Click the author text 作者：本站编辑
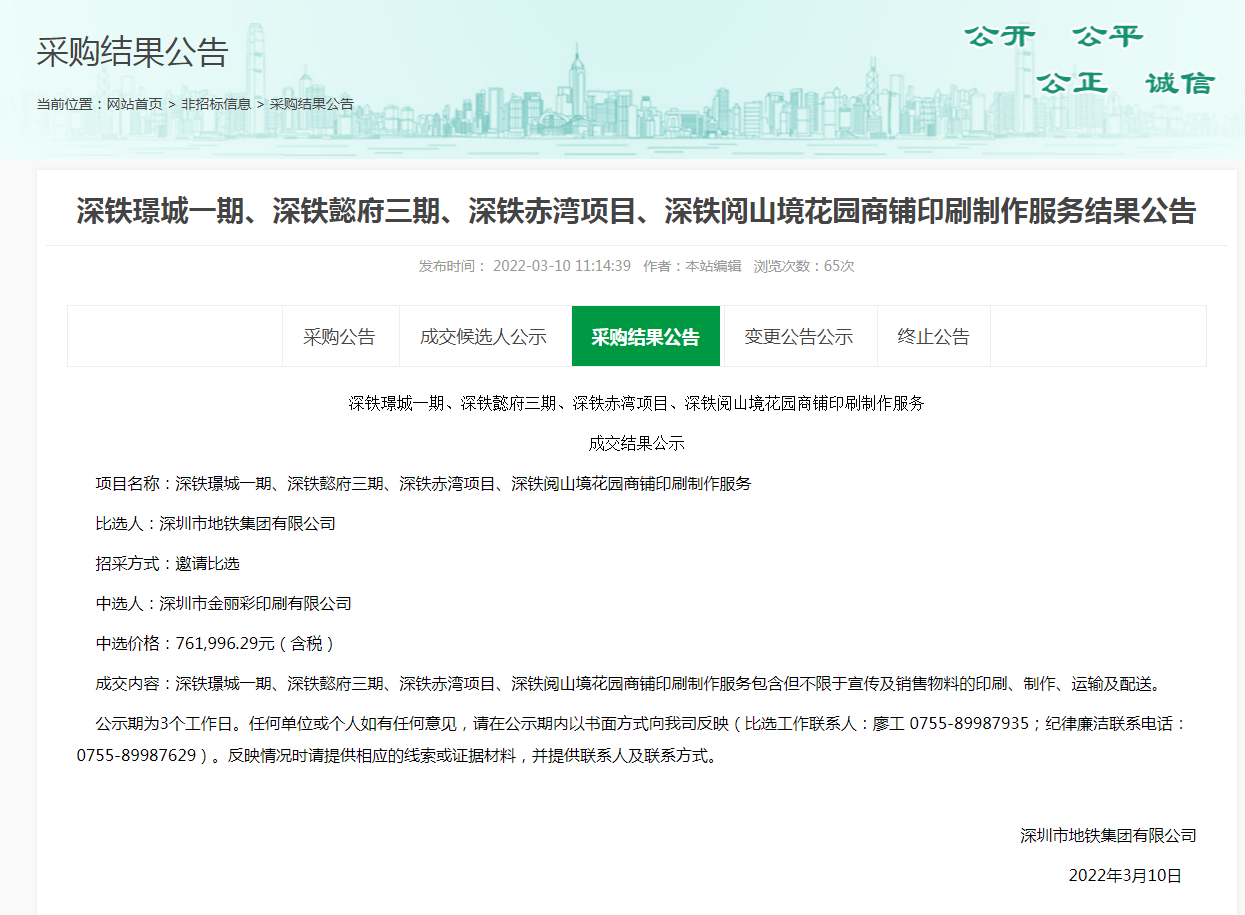The height and width of the screenshot is (915, 1245). pos(692,266)
